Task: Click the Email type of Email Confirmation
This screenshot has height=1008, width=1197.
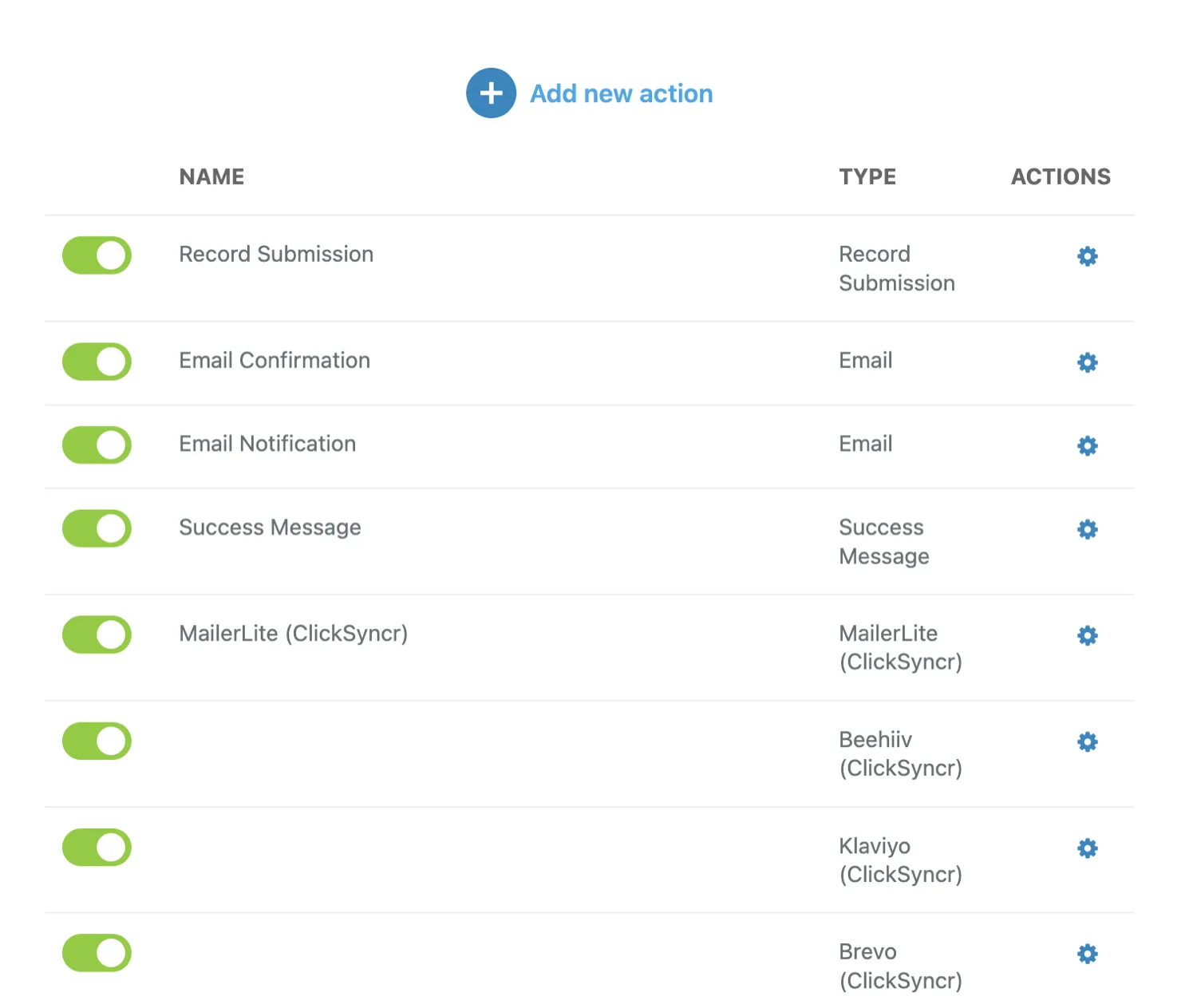Action: pyautogui.click(x=866, y=360)
